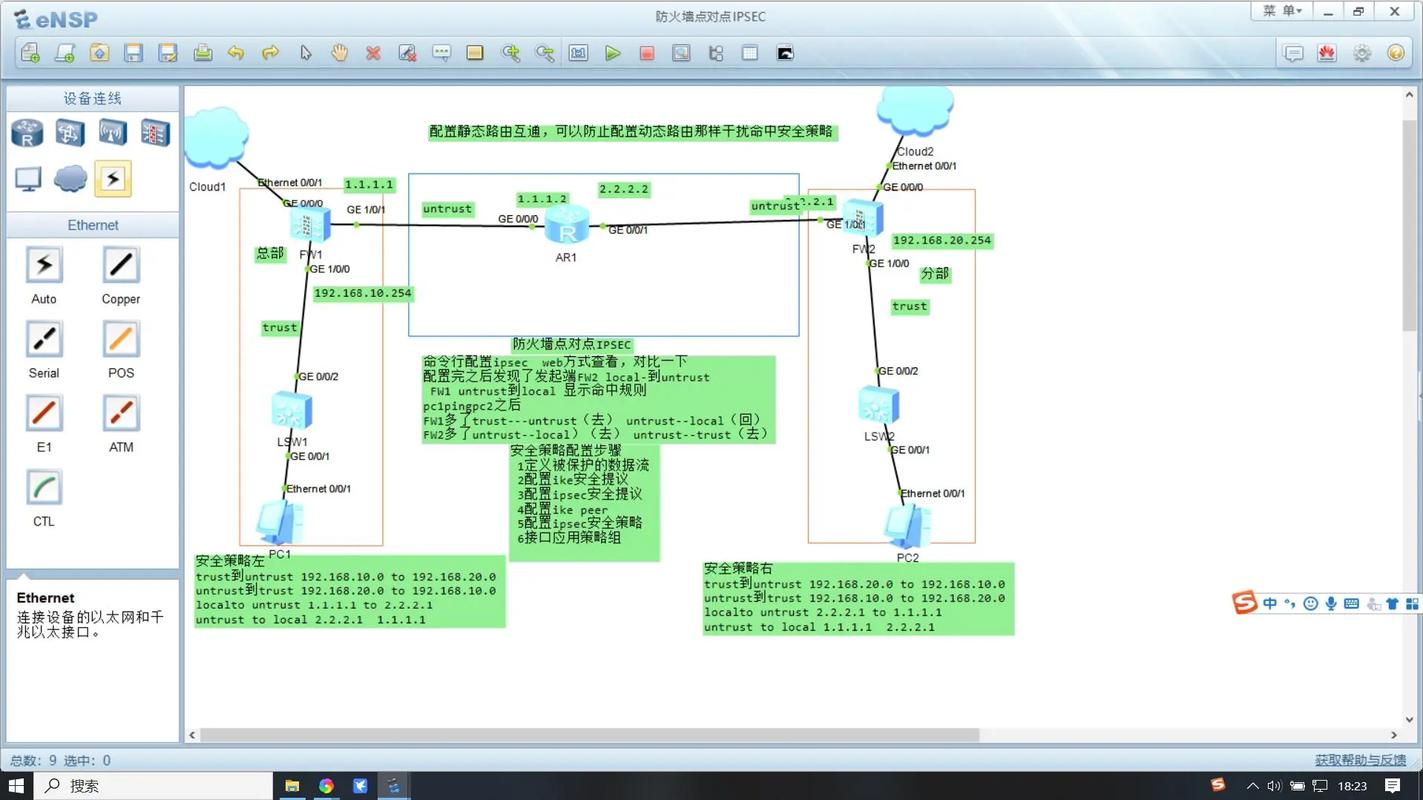Select the FW1 firewall on canvas
The width and height of the screenshot is (1423, 800).
point(310,225)
